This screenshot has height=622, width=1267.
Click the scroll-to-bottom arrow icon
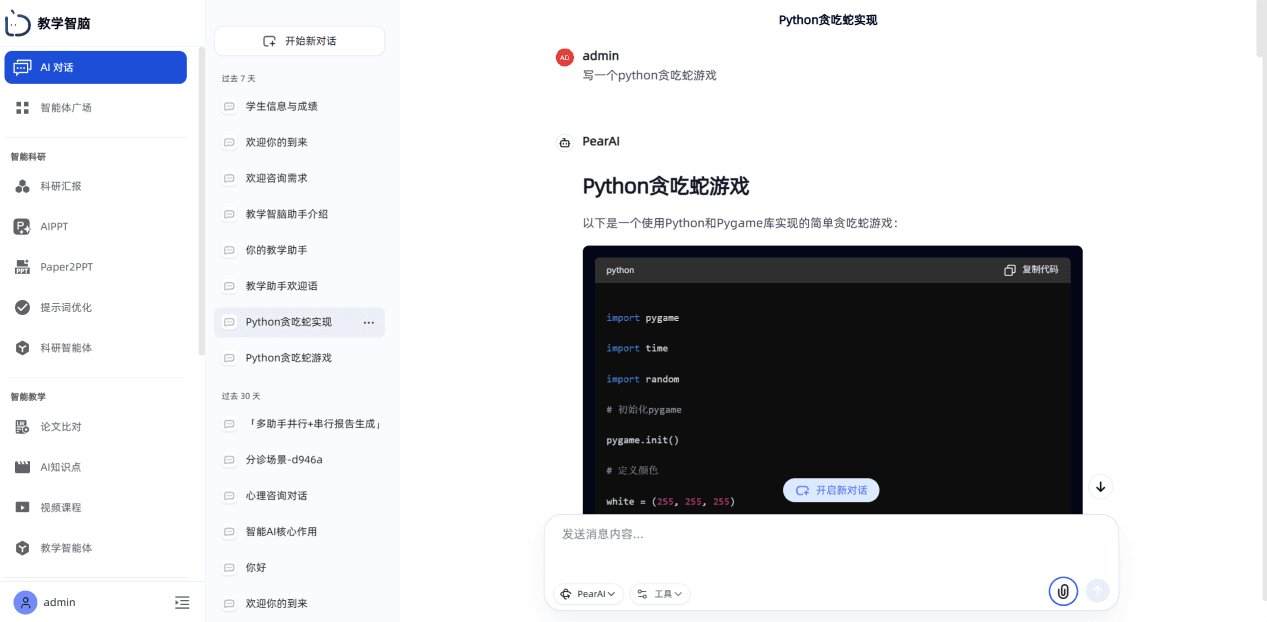pos(1101,487)
